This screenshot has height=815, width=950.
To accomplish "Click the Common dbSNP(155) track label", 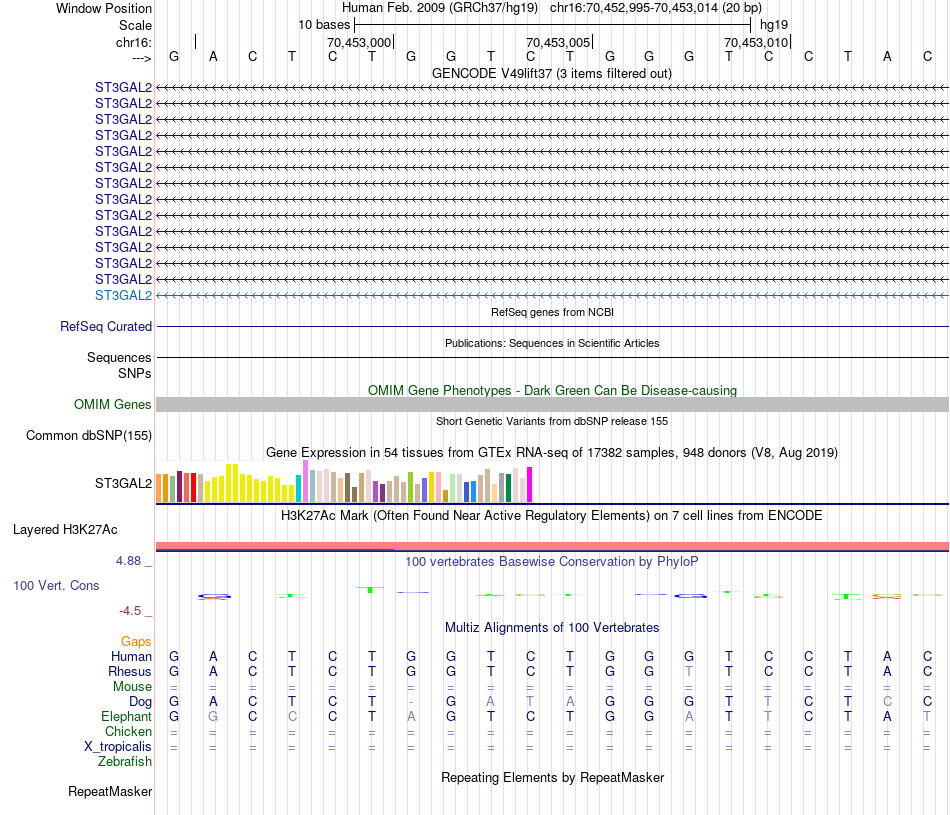I will [x=89, y=436].
